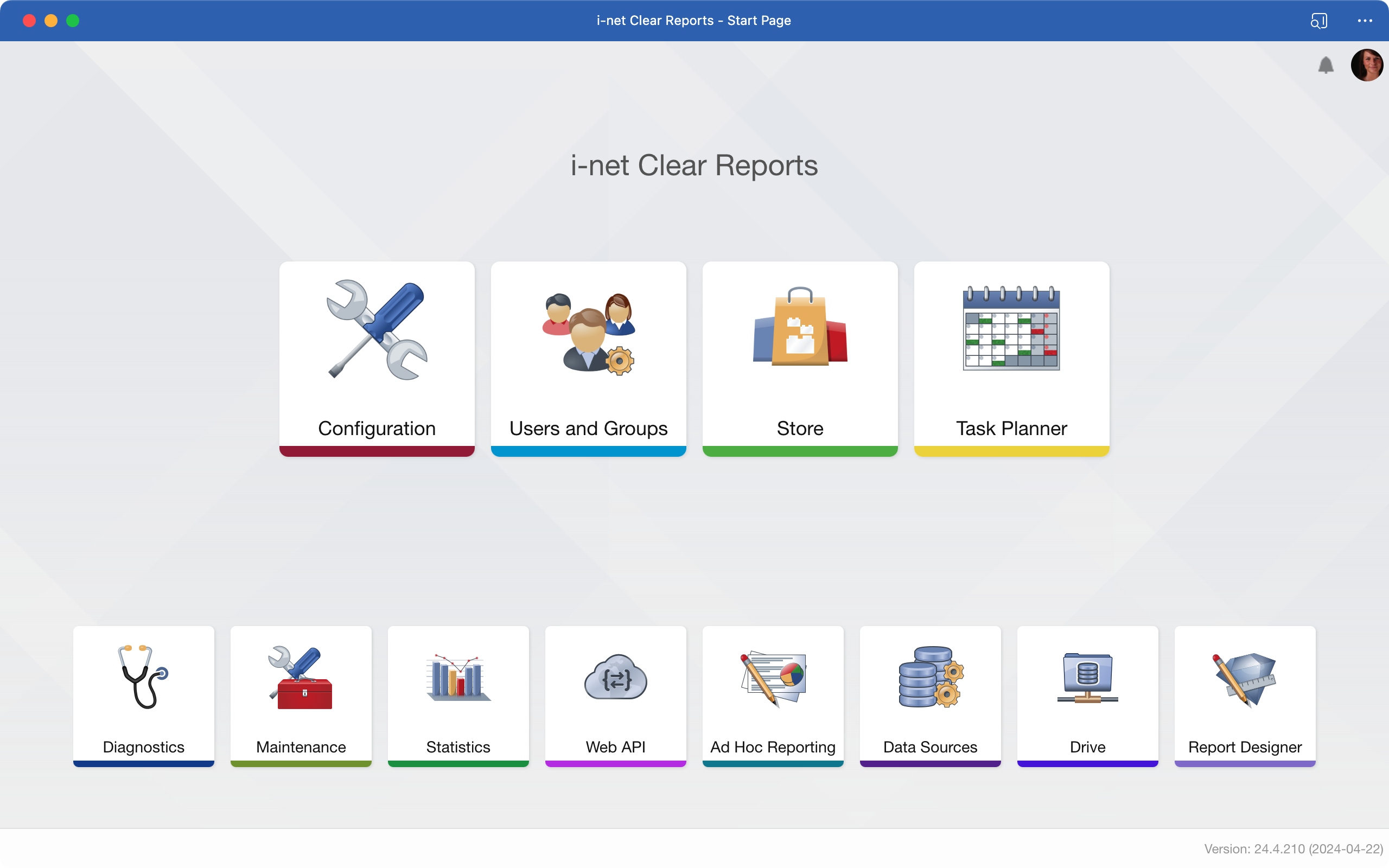Select the Statistics label text

(x=458, y=747)
